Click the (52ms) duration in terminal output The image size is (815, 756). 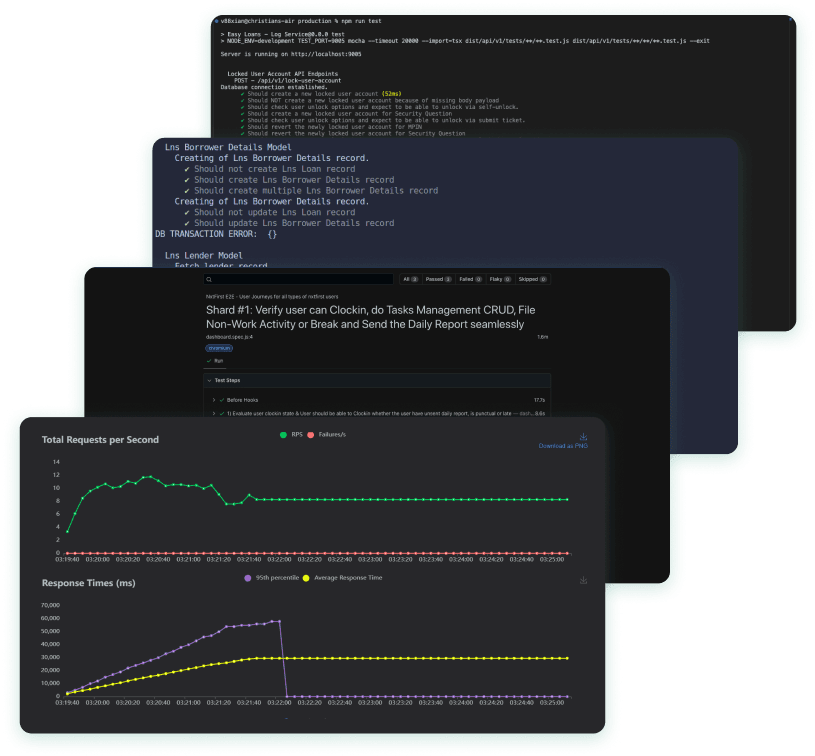[x=391, y=94]
